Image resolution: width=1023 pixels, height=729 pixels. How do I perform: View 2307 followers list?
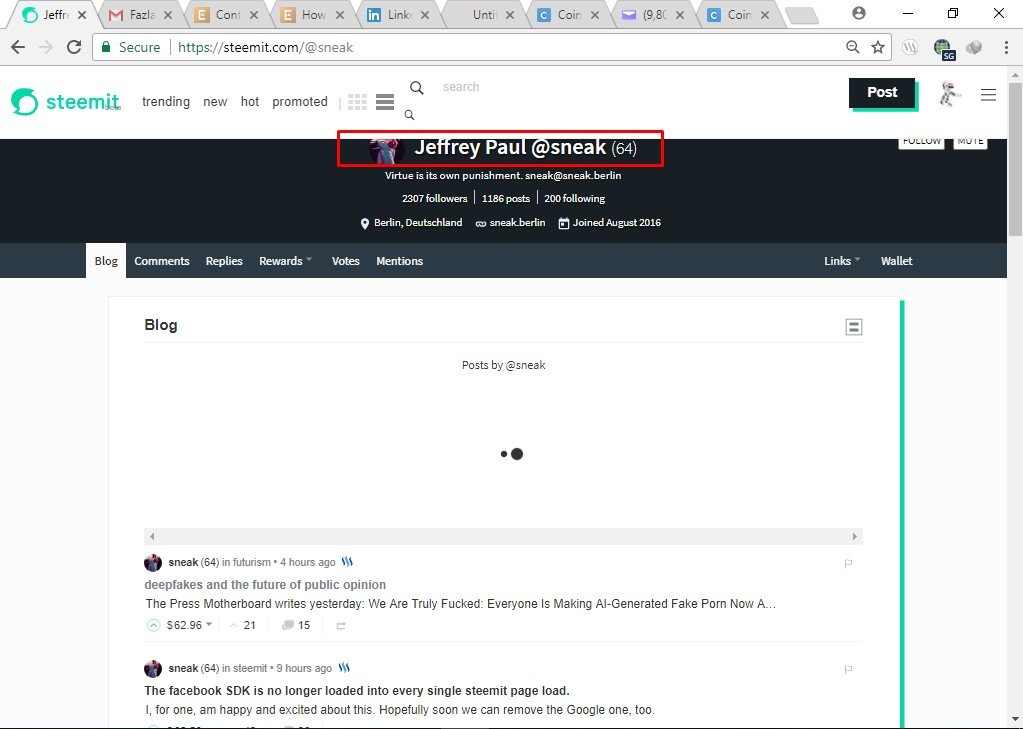click(435, 198)
